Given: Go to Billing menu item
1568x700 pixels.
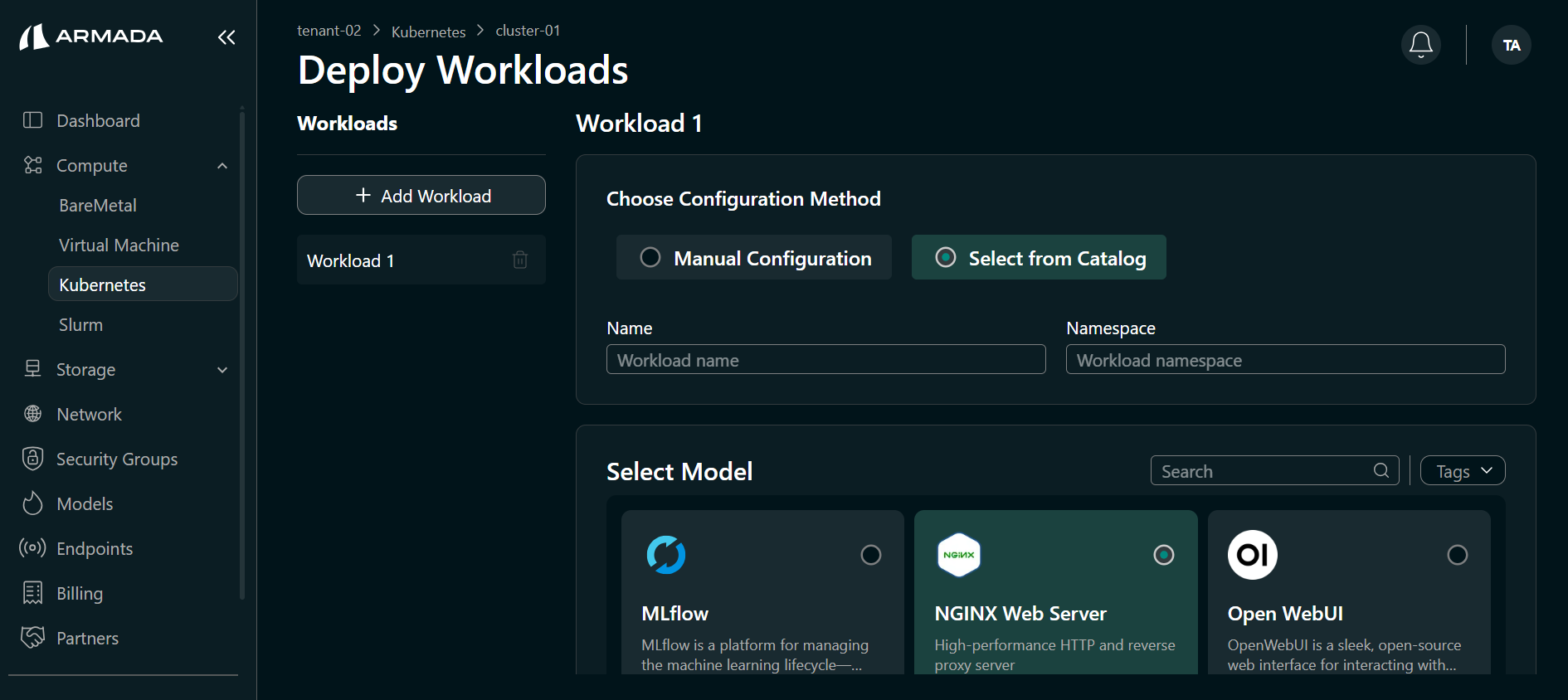Looking at the screenshot, I should tap(80, 593).
